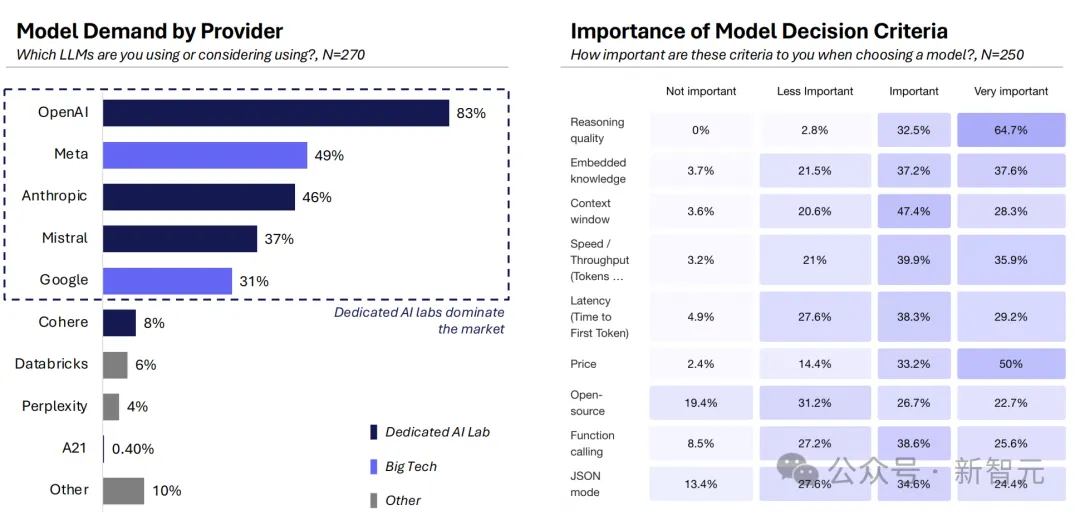
Task: Click the Mistral 37% bar
Action: coord(180,239)
